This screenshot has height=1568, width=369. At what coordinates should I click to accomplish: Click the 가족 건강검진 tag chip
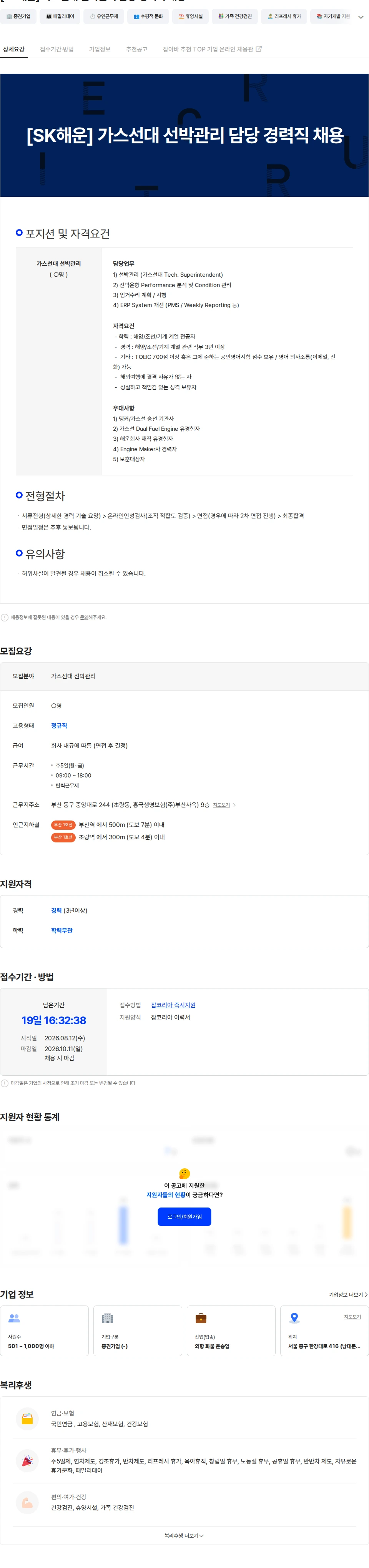point(235,17)
